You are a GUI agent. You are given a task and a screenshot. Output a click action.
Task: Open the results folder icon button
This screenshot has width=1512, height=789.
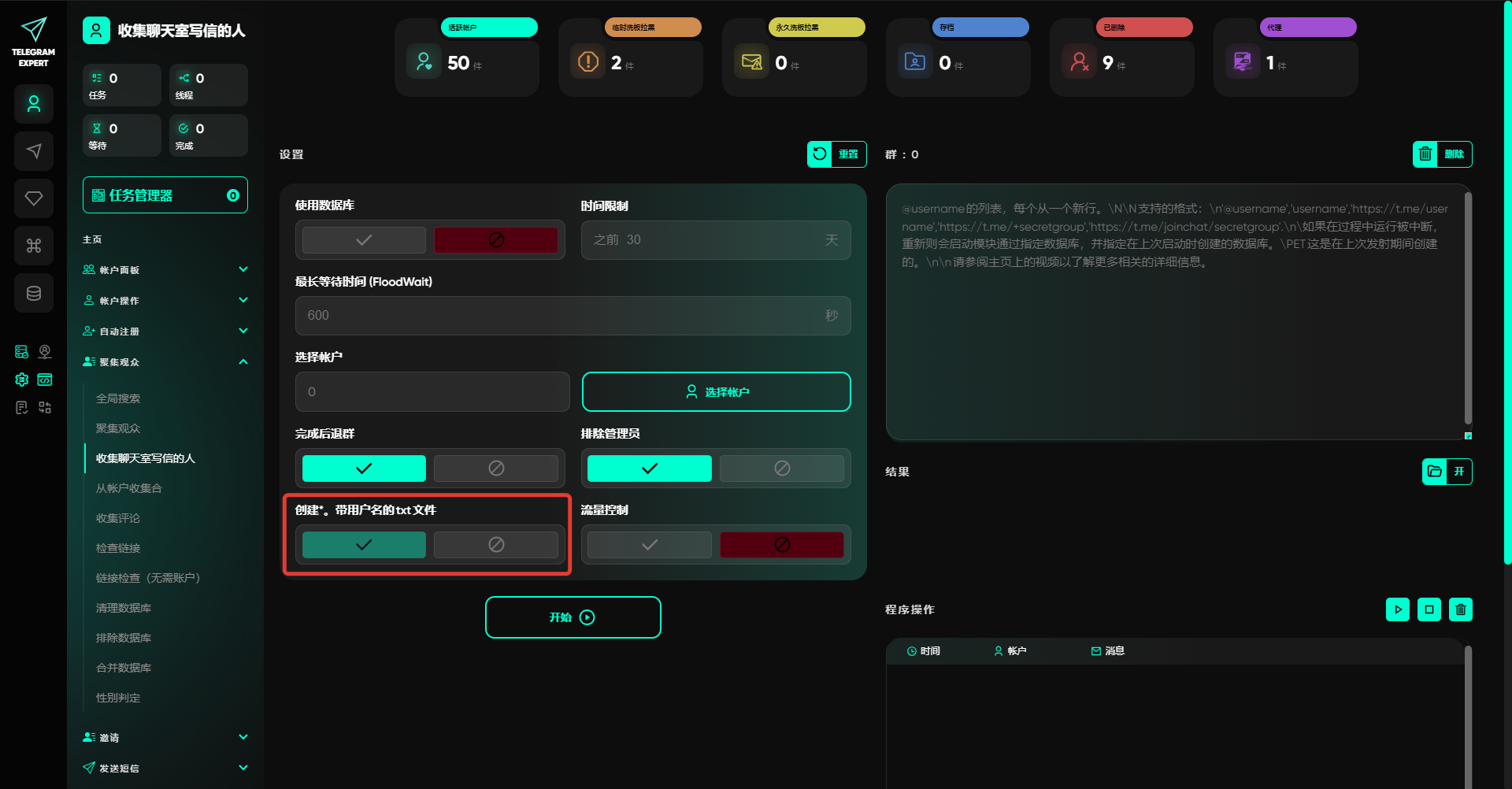pos(1435,472)
